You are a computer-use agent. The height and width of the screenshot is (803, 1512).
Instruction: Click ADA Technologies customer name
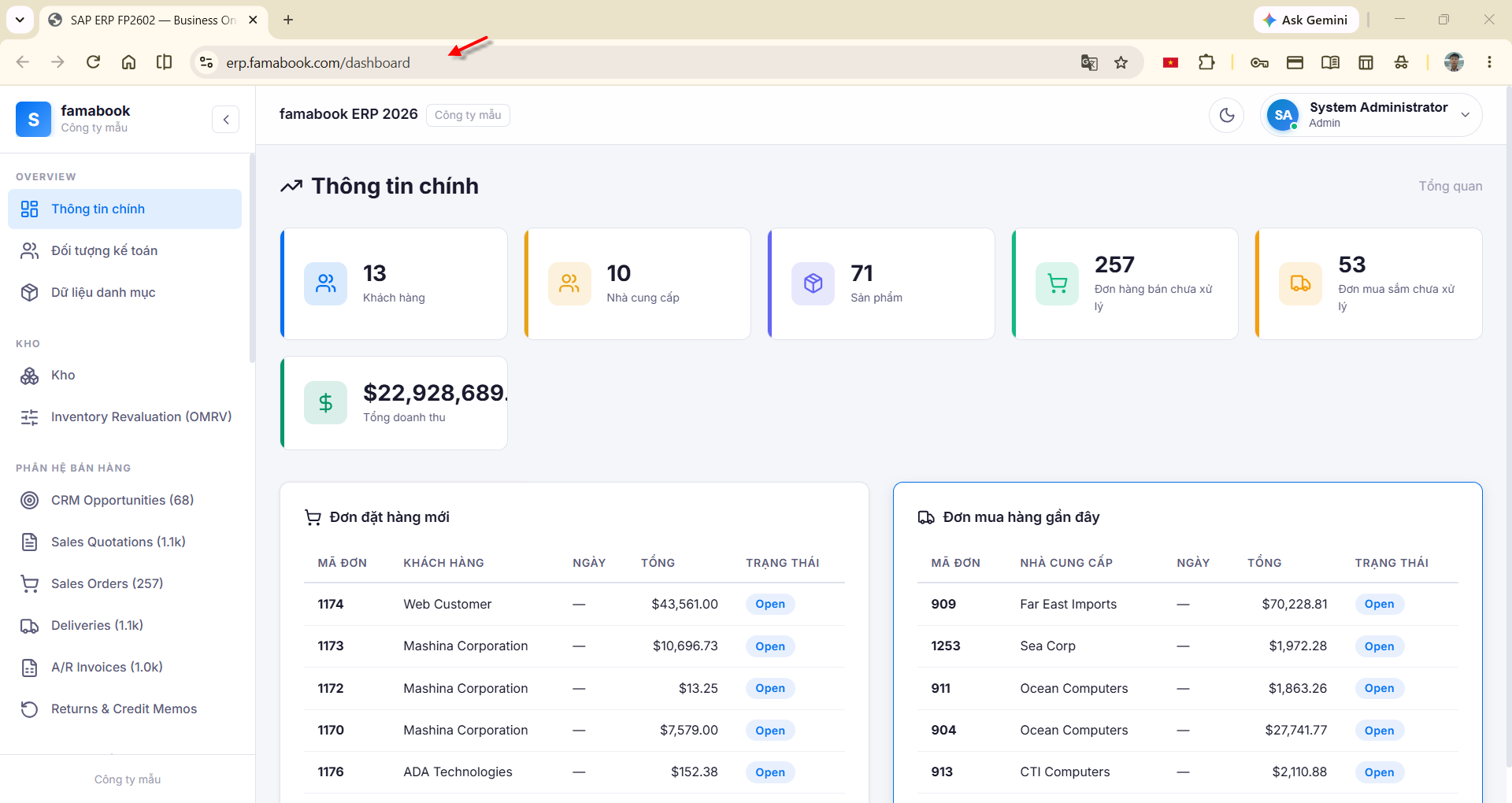(x=458, y=772)
